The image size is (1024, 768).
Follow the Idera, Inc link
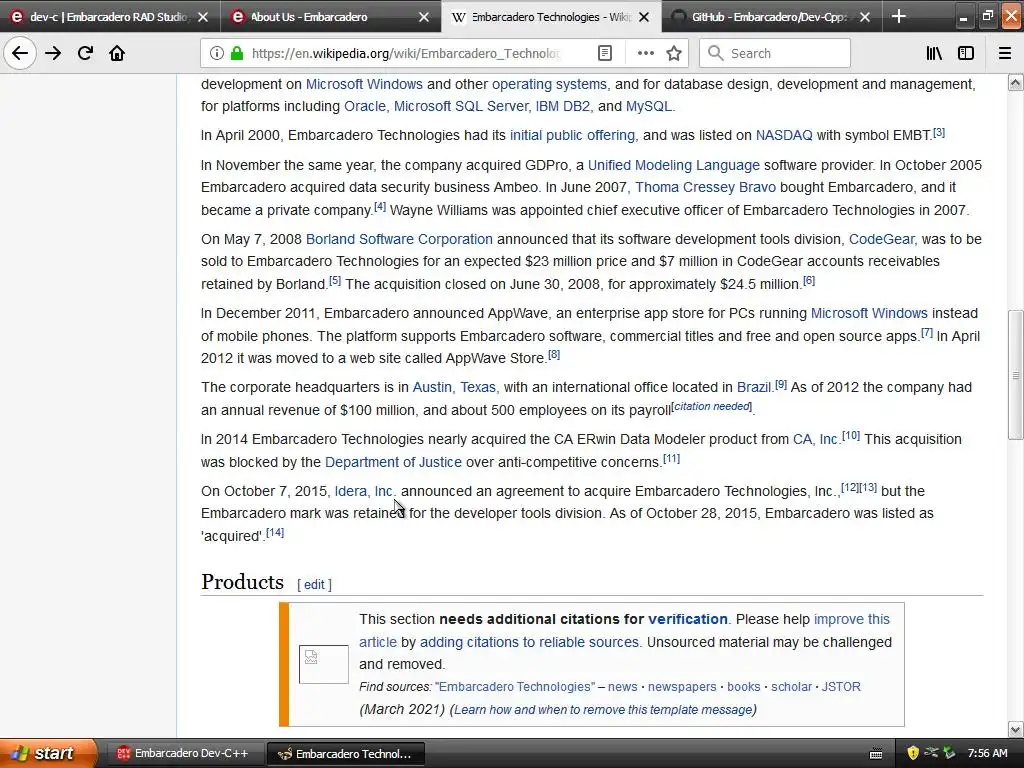click(363, 491)
